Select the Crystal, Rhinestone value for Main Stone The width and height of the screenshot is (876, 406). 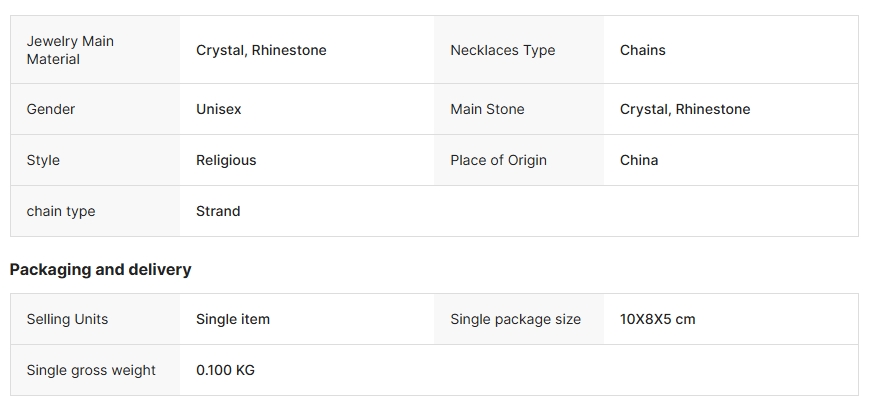click(x=684, y=109)
